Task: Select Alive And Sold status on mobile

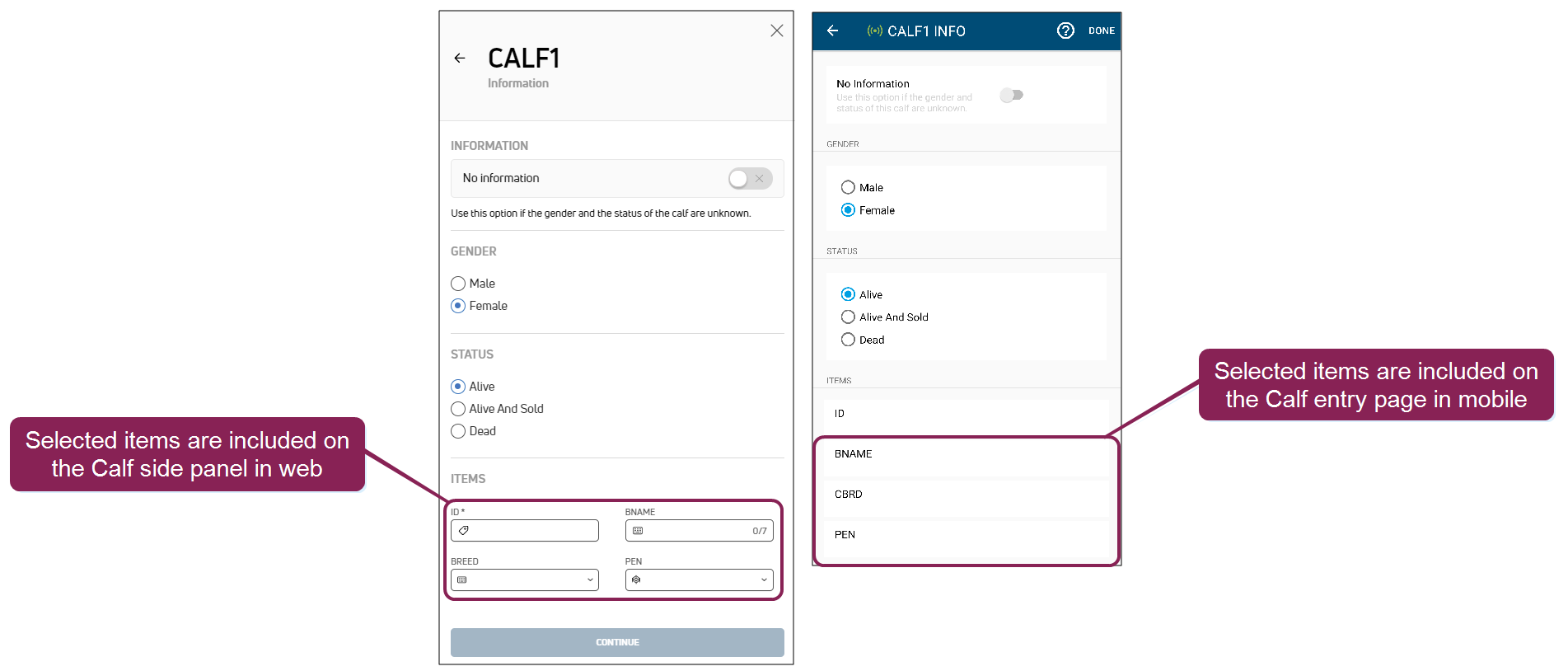Action: click(848, 317)
